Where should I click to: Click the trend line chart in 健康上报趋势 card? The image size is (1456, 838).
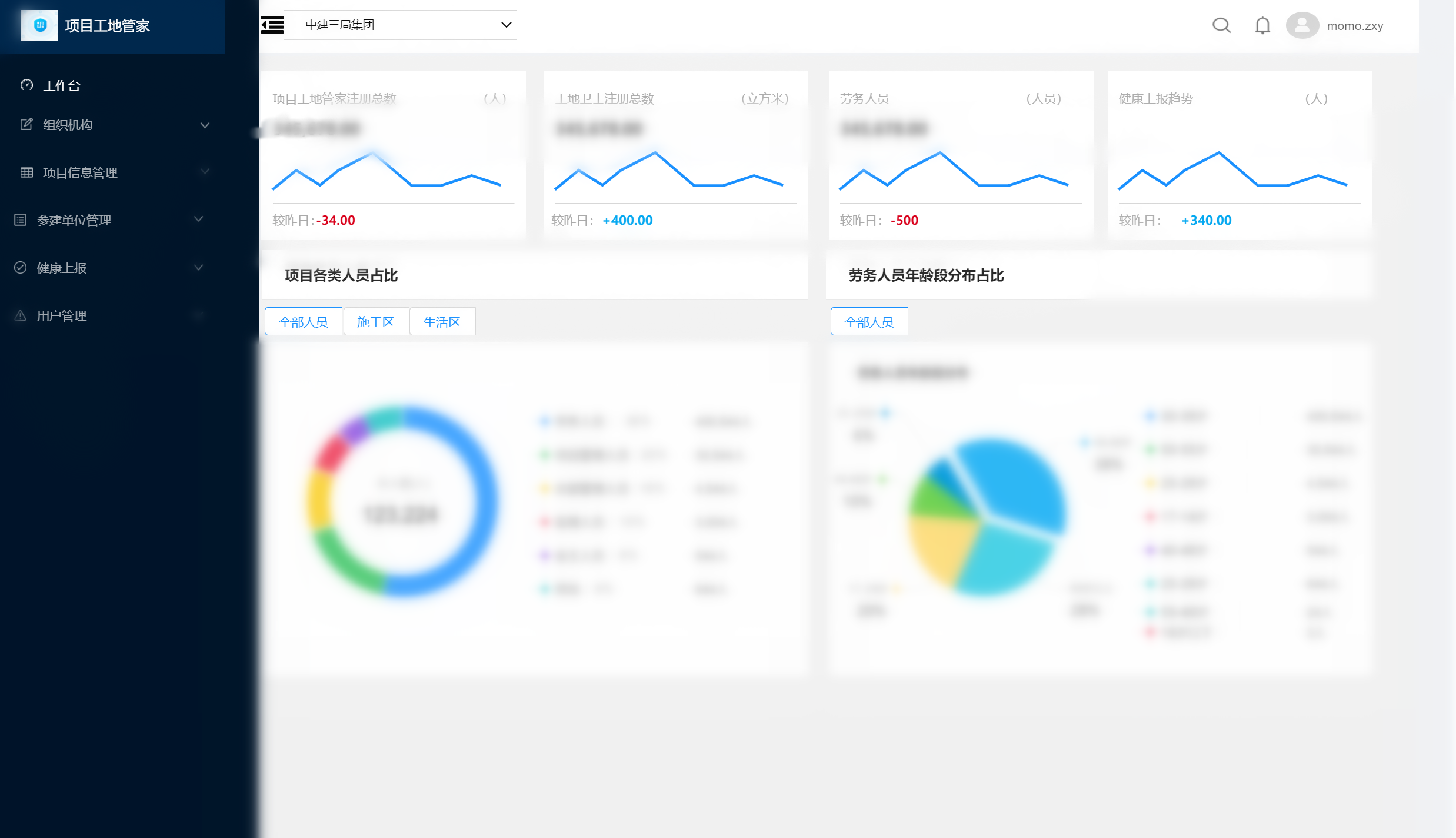[x=1232, y=171]
